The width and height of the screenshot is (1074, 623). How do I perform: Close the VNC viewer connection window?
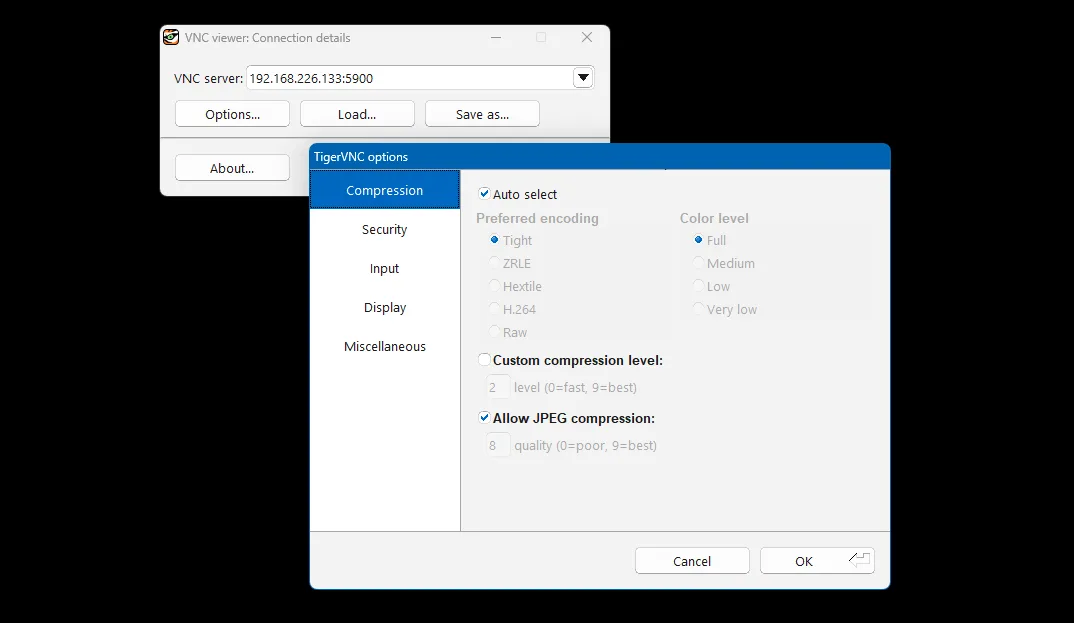(x=587, y=38)
